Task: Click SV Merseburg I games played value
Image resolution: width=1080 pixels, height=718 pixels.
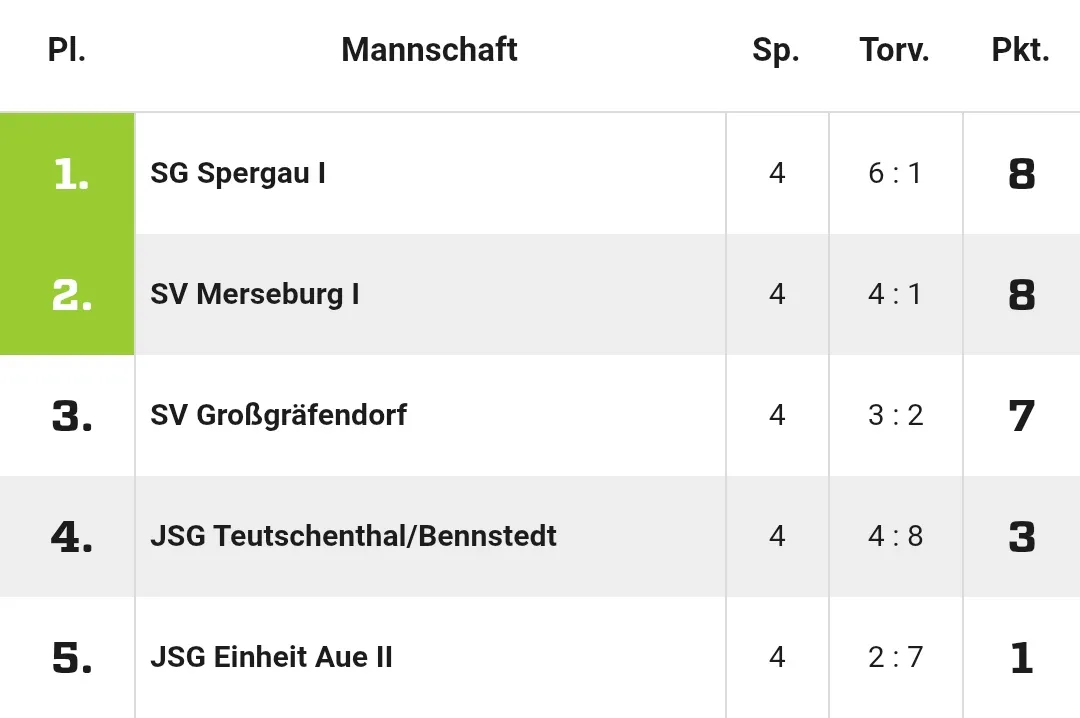Action: click(x=777, y=294)
